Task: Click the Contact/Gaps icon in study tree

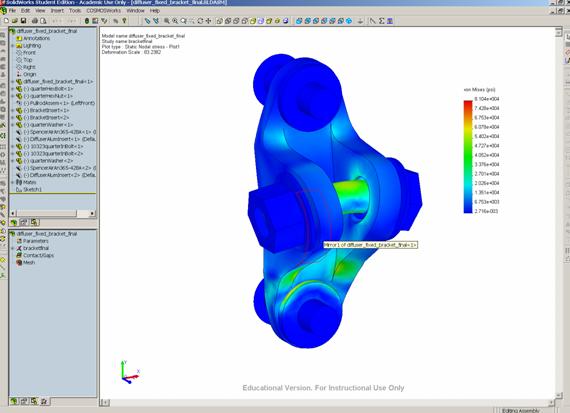Action: (x=19, y=255)
